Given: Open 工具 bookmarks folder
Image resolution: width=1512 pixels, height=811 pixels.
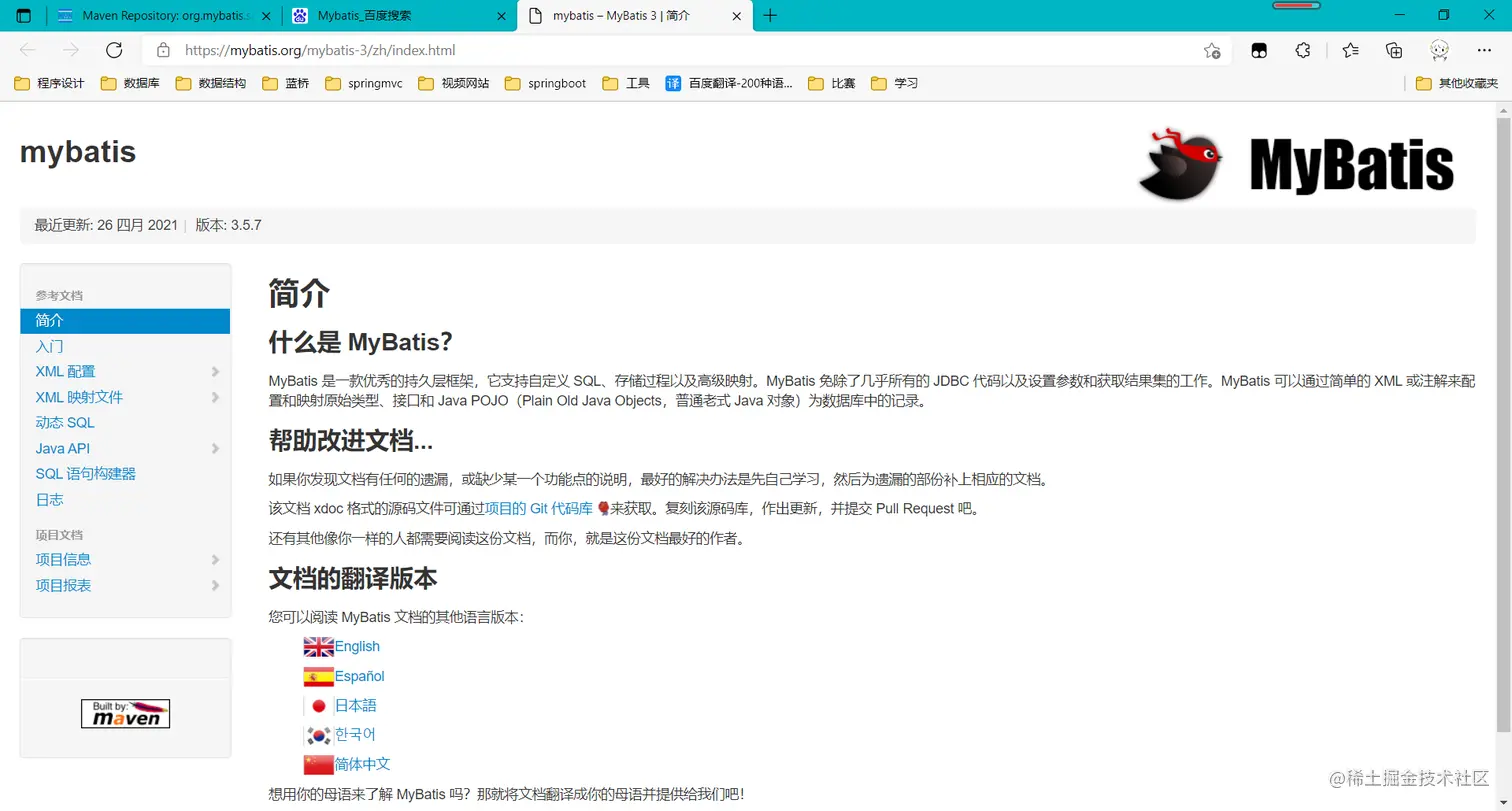Looking at the screenshot, I should coord(627,83).
